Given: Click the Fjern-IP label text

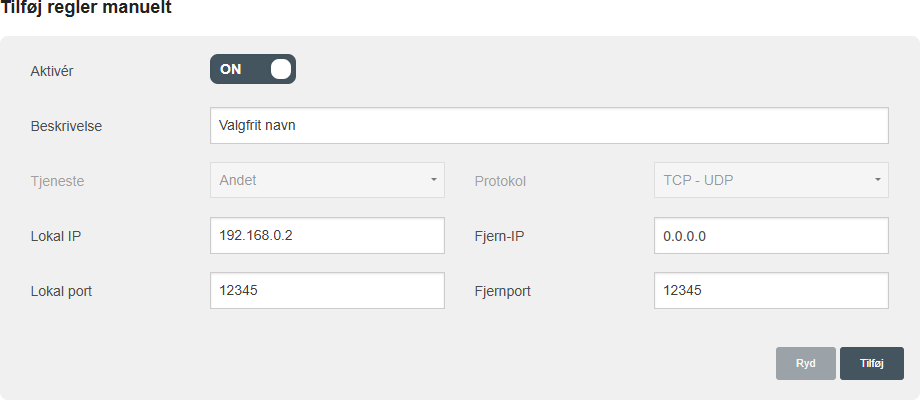Looking at the screenshot, I should 500,236.
